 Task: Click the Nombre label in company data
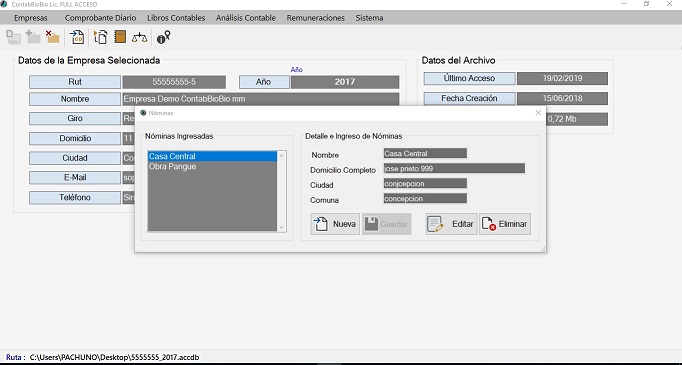click(75, 99)
